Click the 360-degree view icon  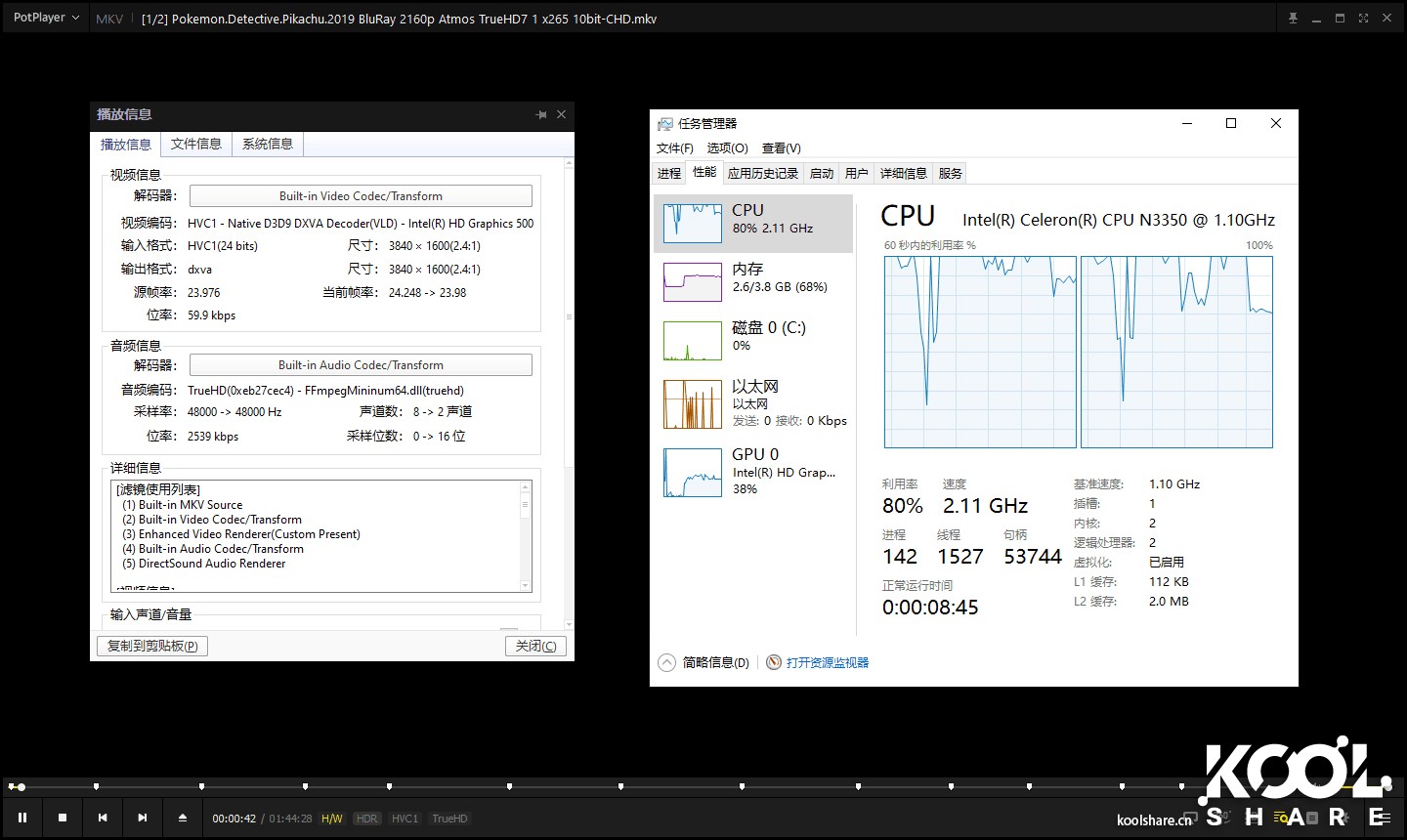(1221, 818)
